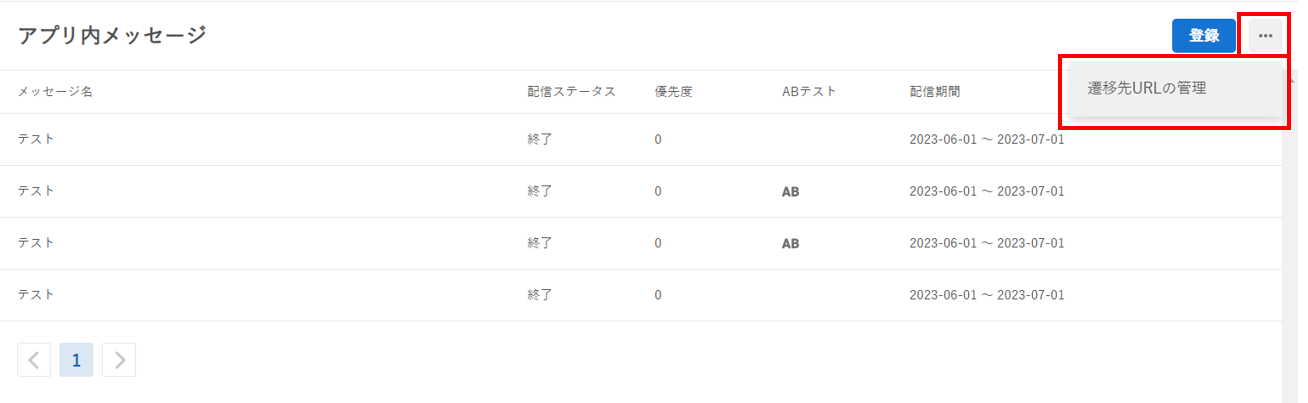
Task: Click the ABテスト column header
Action: 809,92
